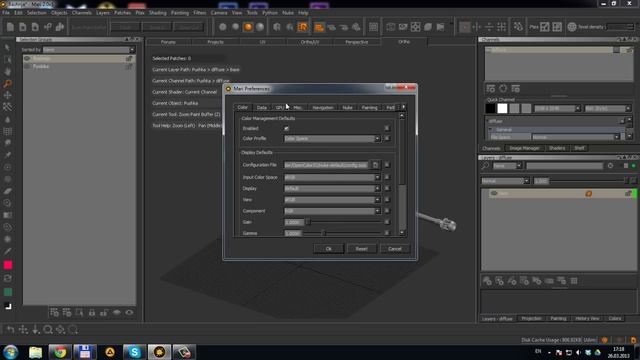
Task: Click Ok in Mari Preferences
Action: pyautogui.click(x=329, y=249)
